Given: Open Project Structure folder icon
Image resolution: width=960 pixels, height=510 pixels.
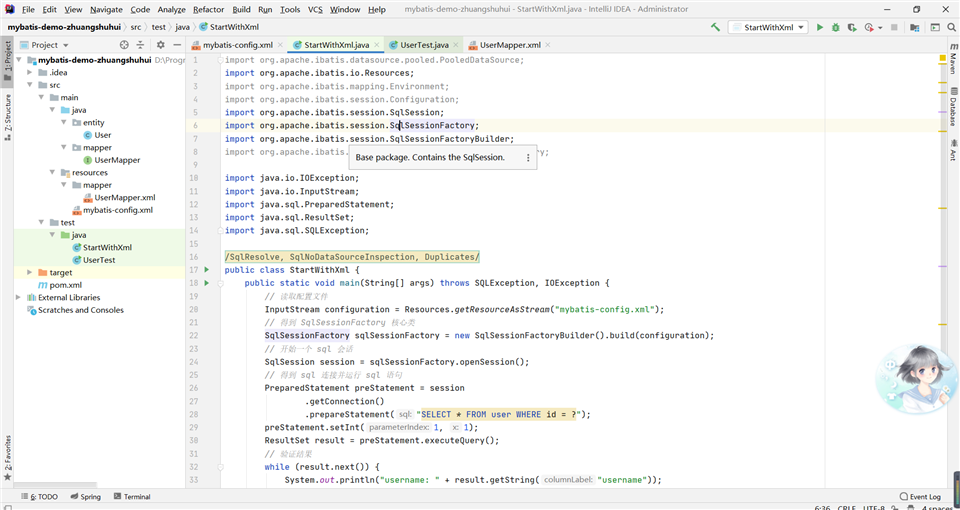Looking at the screenshot, I should pos(915,27).
